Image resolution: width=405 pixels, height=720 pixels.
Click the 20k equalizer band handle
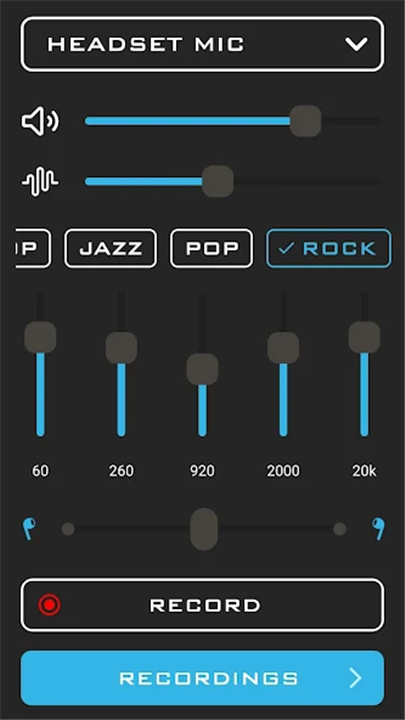pos(365,338)
